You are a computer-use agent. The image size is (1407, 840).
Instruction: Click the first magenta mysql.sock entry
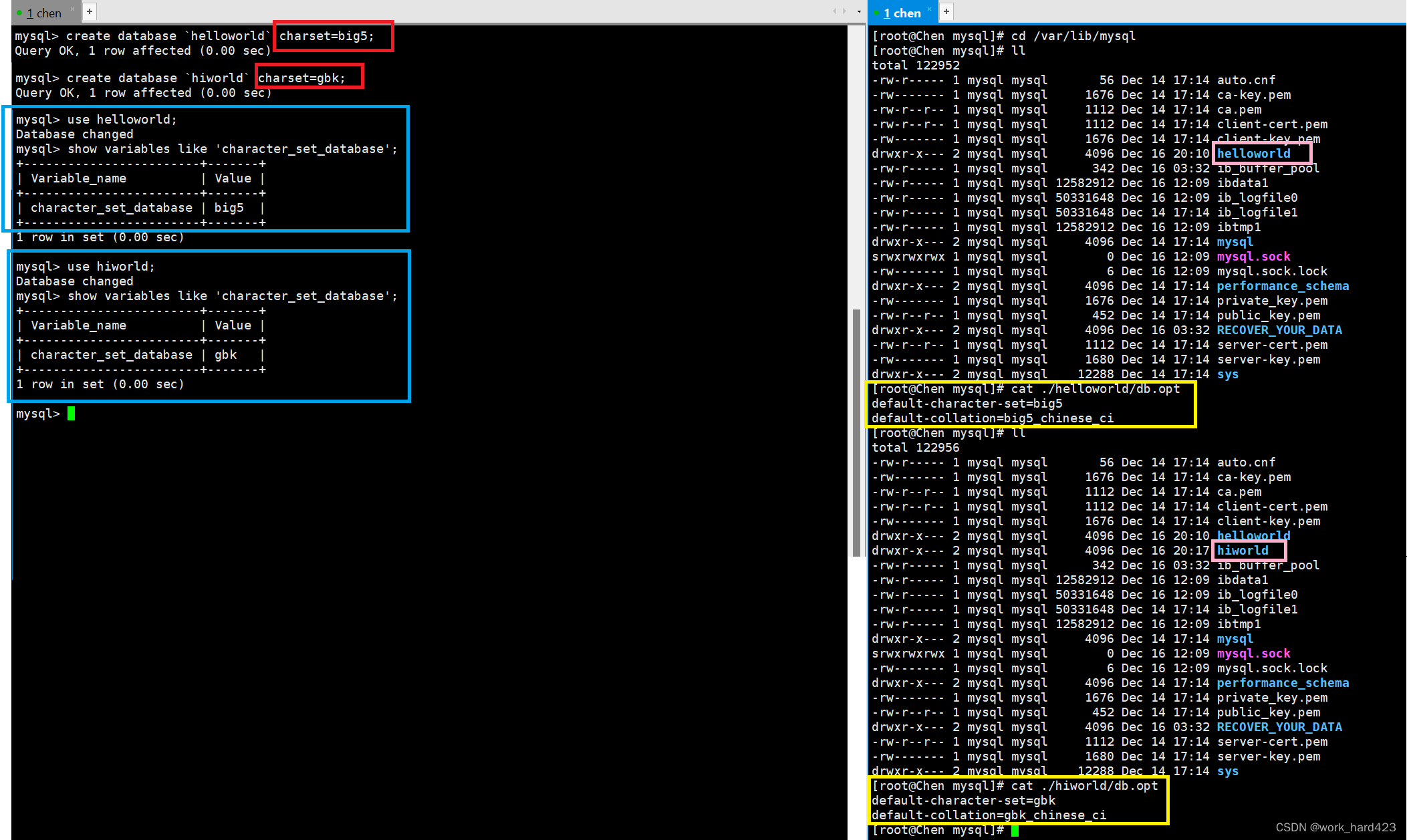click(x=1253, y=257)
